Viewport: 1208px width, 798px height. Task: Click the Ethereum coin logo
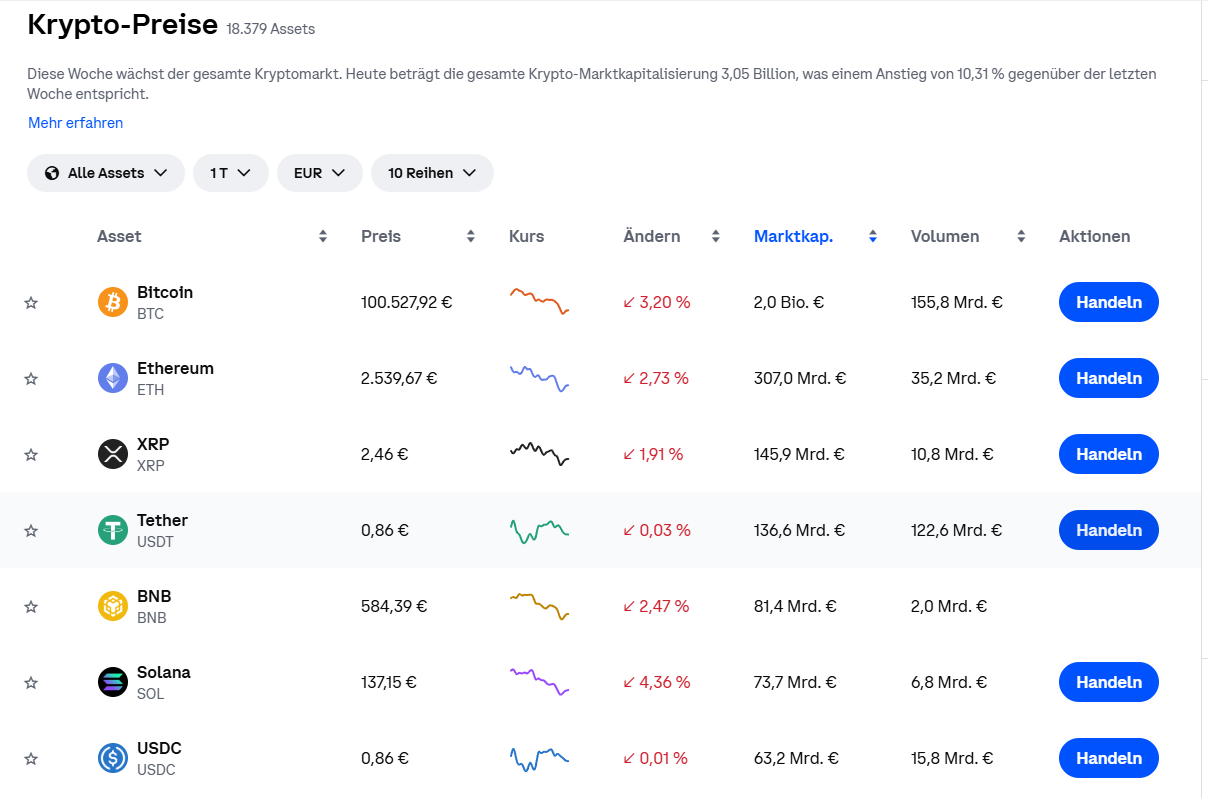(113, 378)
